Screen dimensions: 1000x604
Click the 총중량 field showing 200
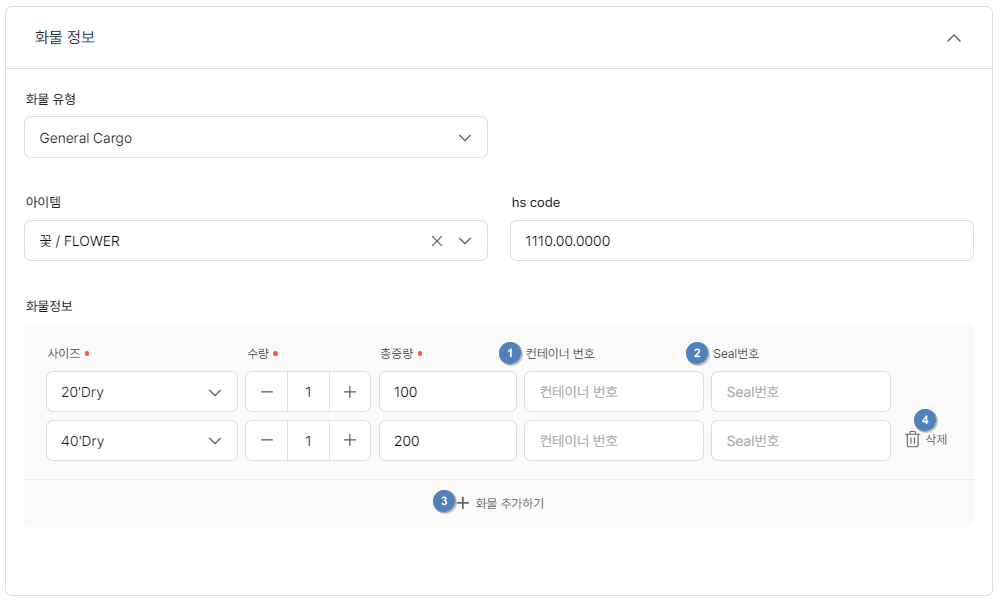click(x=447, y=441)
